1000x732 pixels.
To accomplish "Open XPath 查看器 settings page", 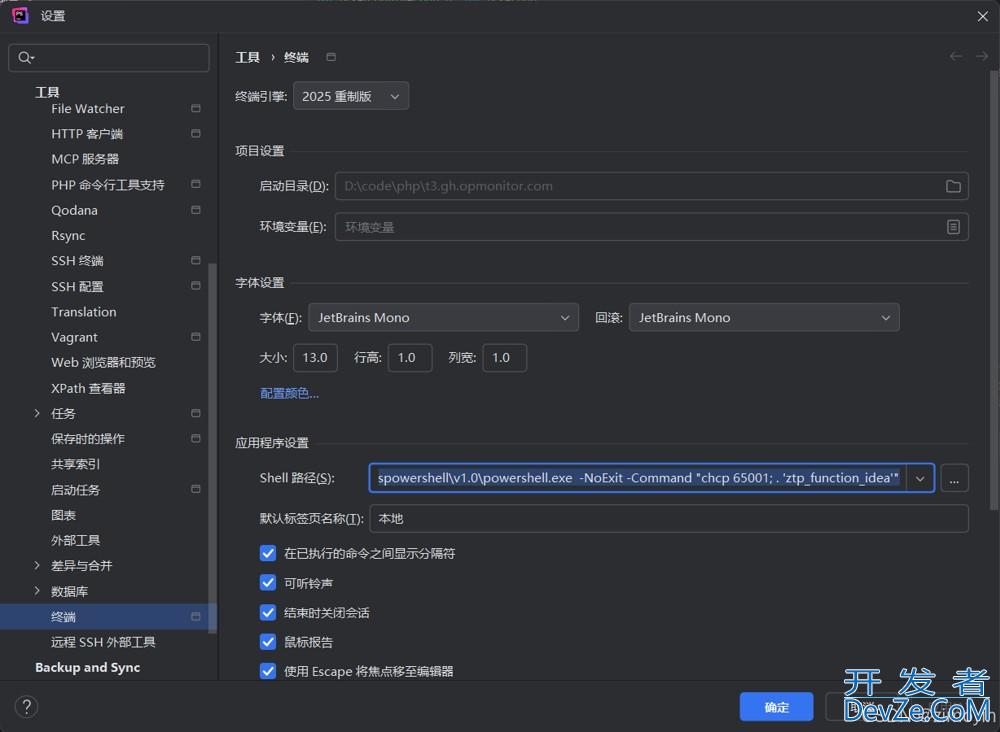I will [88, 388].
